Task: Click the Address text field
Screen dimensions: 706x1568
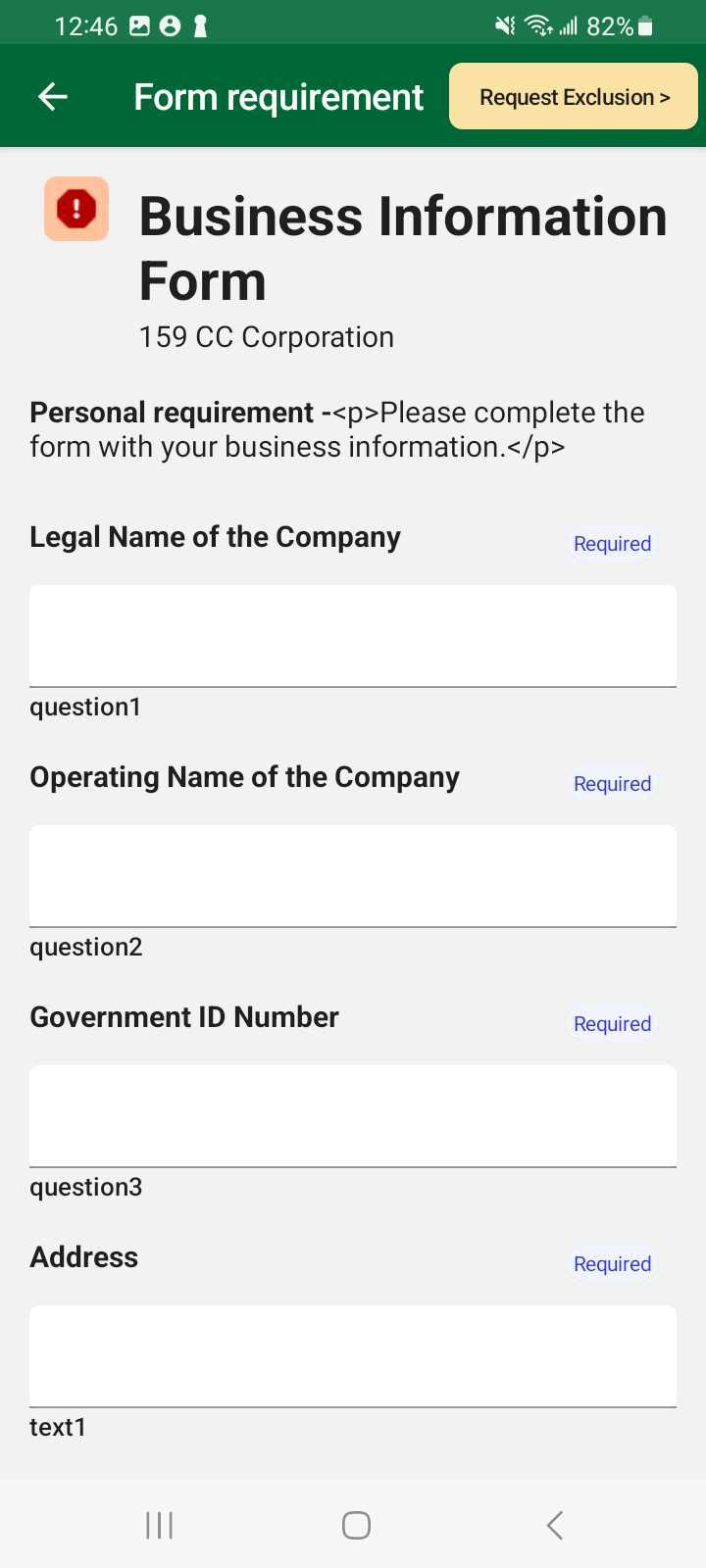Action: pos(353,1356)
